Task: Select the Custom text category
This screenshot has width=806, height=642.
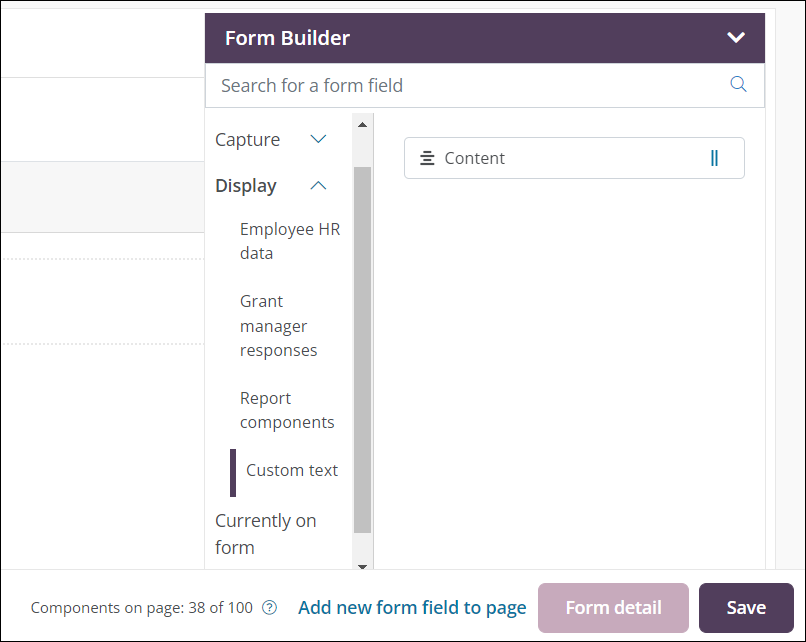Action: [x=292, y=471]
